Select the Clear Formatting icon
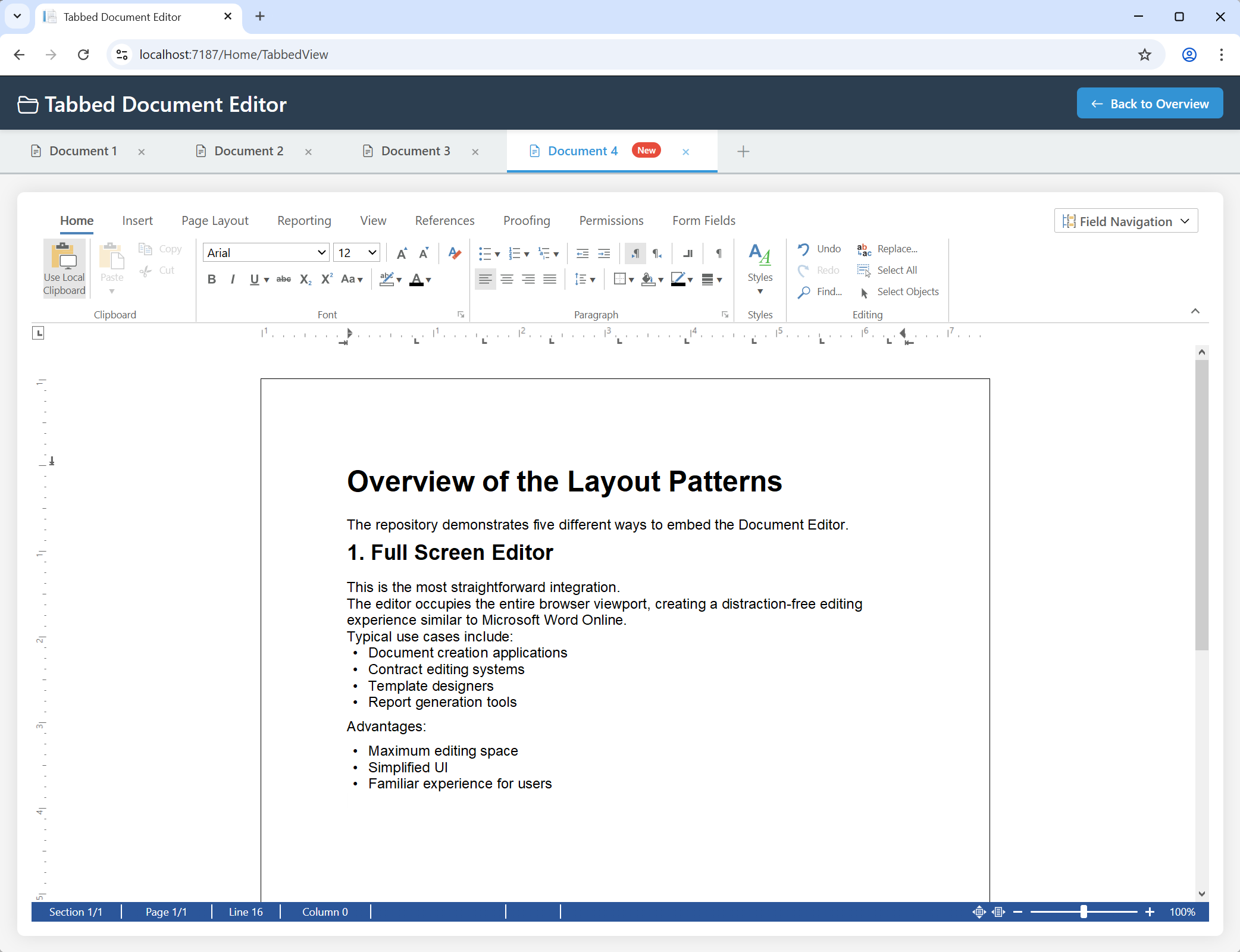Screen dimensions: 1240x952 pos(454,253)
